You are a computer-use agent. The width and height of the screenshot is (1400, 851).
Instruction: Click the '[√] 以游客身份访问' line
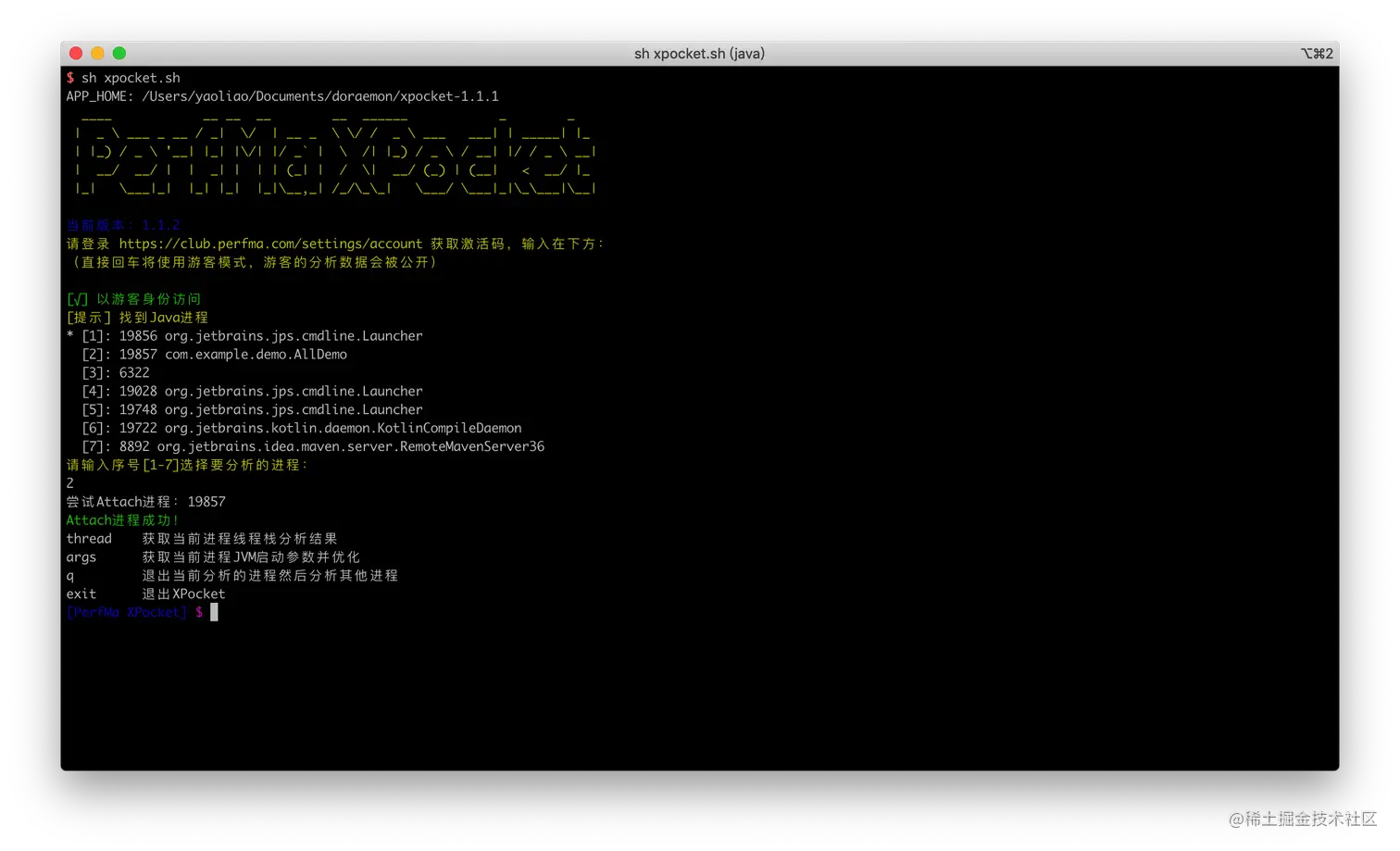pyautogui.click(x=133, y=299)
